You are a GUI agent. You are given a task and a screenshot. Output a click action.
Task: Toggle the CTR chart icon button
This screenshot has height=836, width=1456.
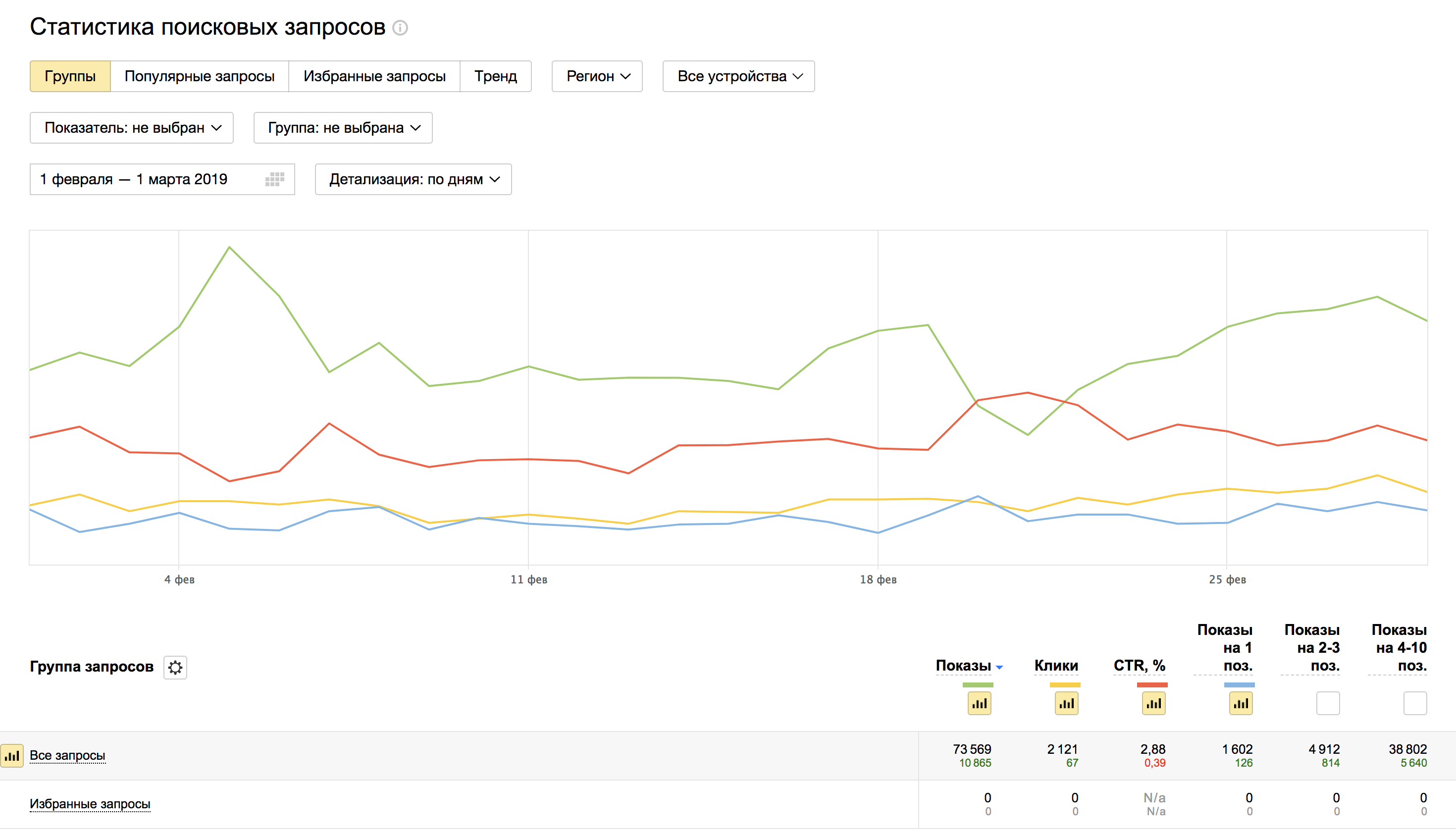tap(1153, 703)
